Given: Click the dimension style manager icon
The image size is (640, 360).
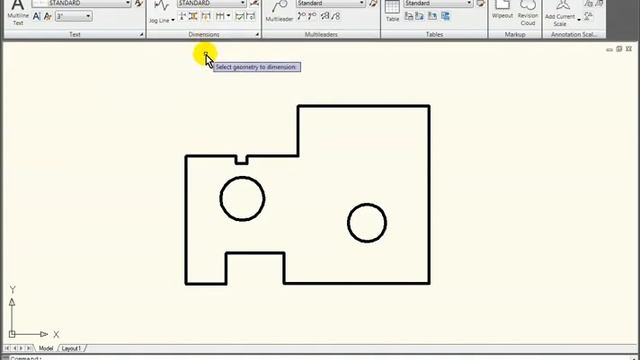Looking at the screenshot, I should pyautogui.click(x=254, y=3).
